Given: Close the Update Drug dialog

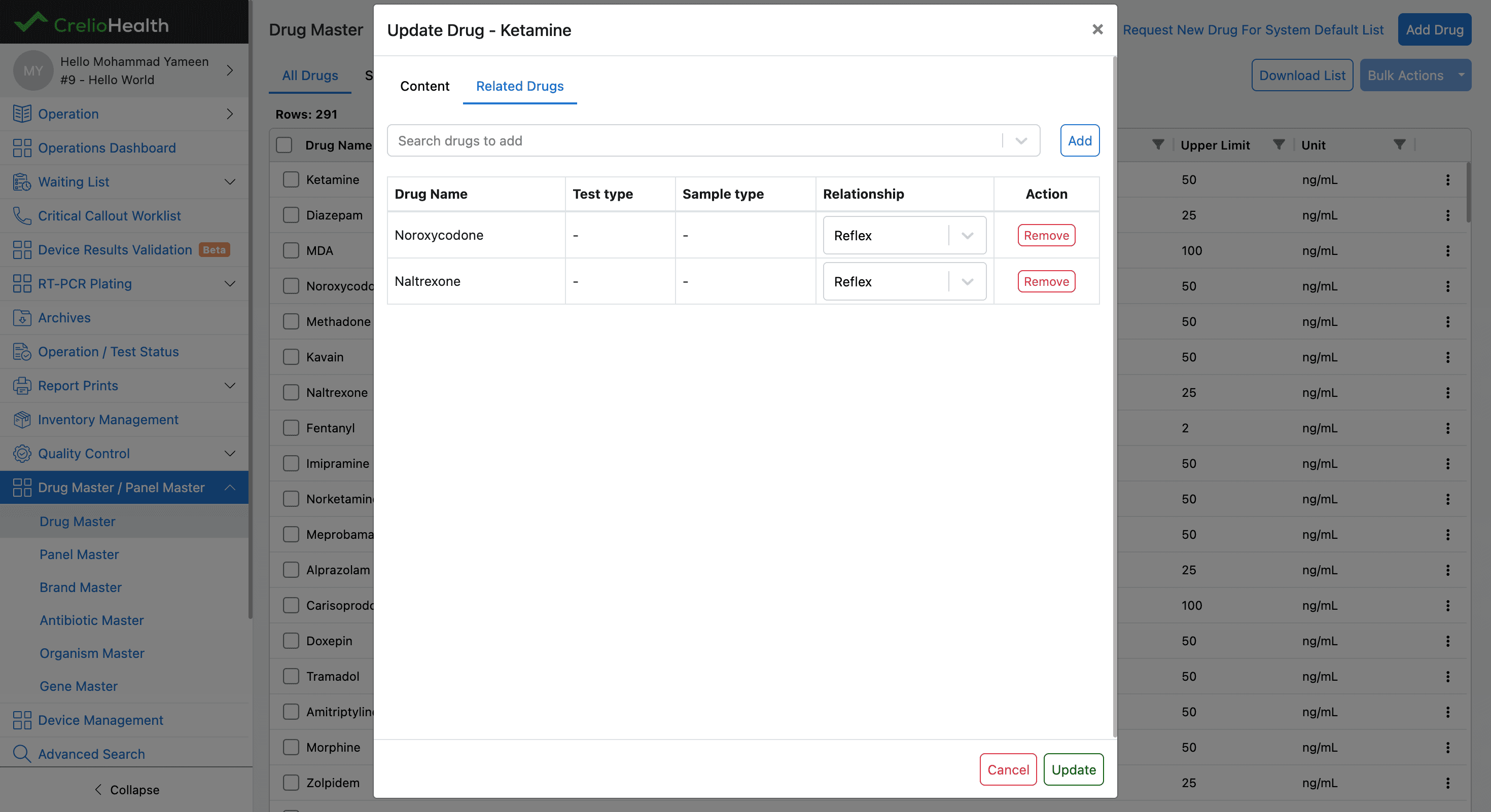Looking at the screenshot, I should (x=1097, y=29).
